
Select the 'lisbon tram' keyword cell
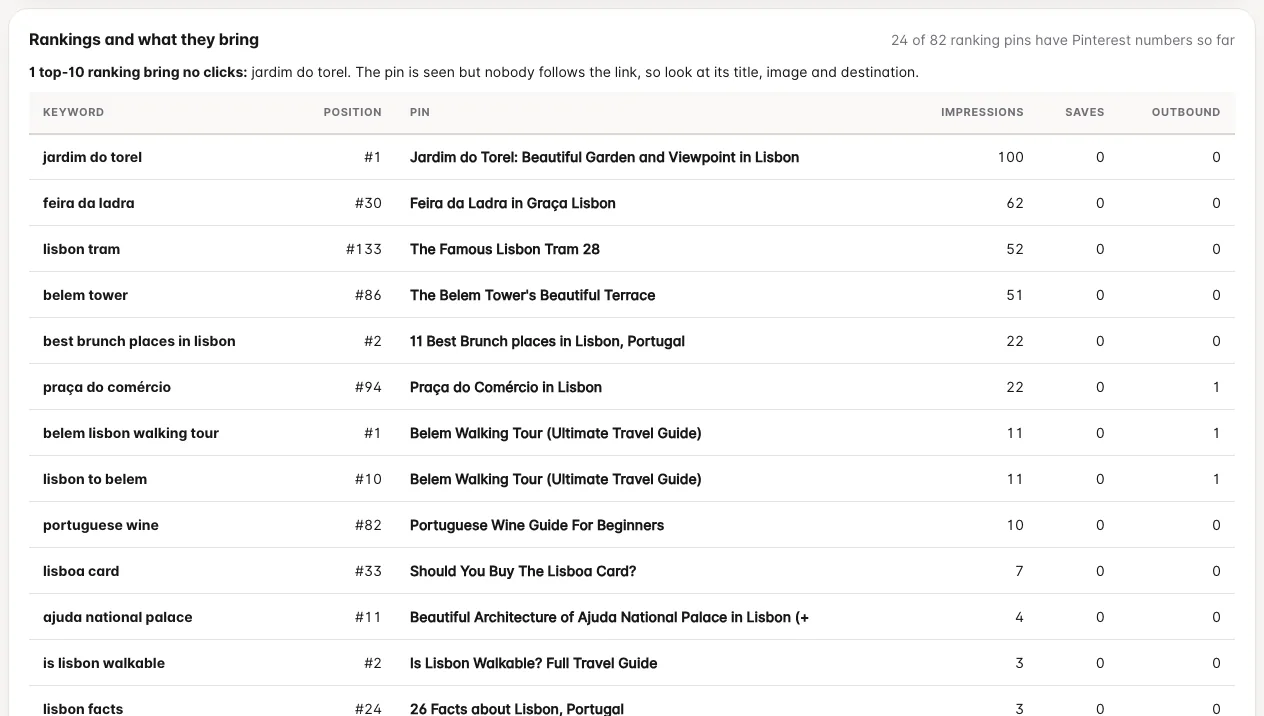coord(81,249)
